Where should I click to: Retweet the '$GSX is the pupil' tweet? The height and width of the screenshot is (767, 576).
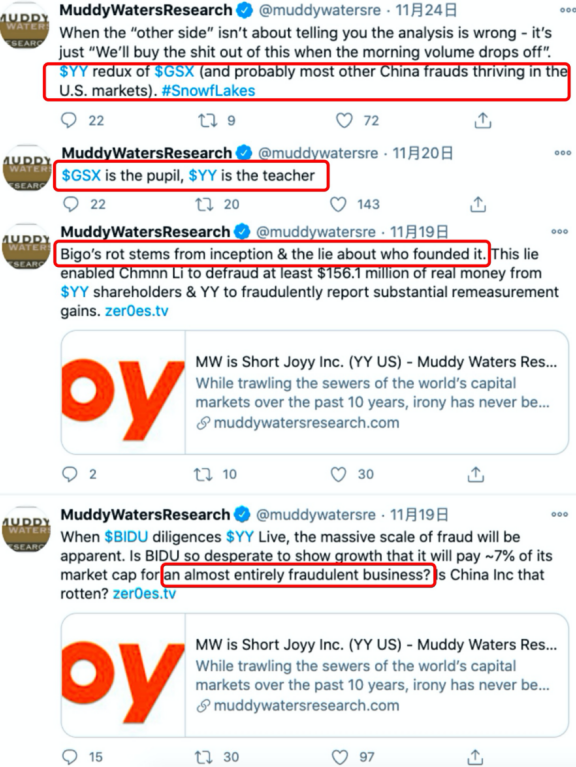click(x=204, y=204)
